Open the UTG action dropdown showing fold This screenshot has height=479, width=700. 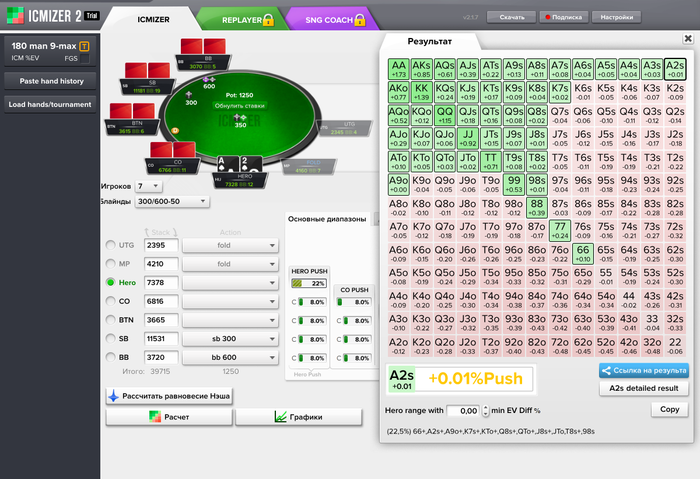(x=230, y=245)
